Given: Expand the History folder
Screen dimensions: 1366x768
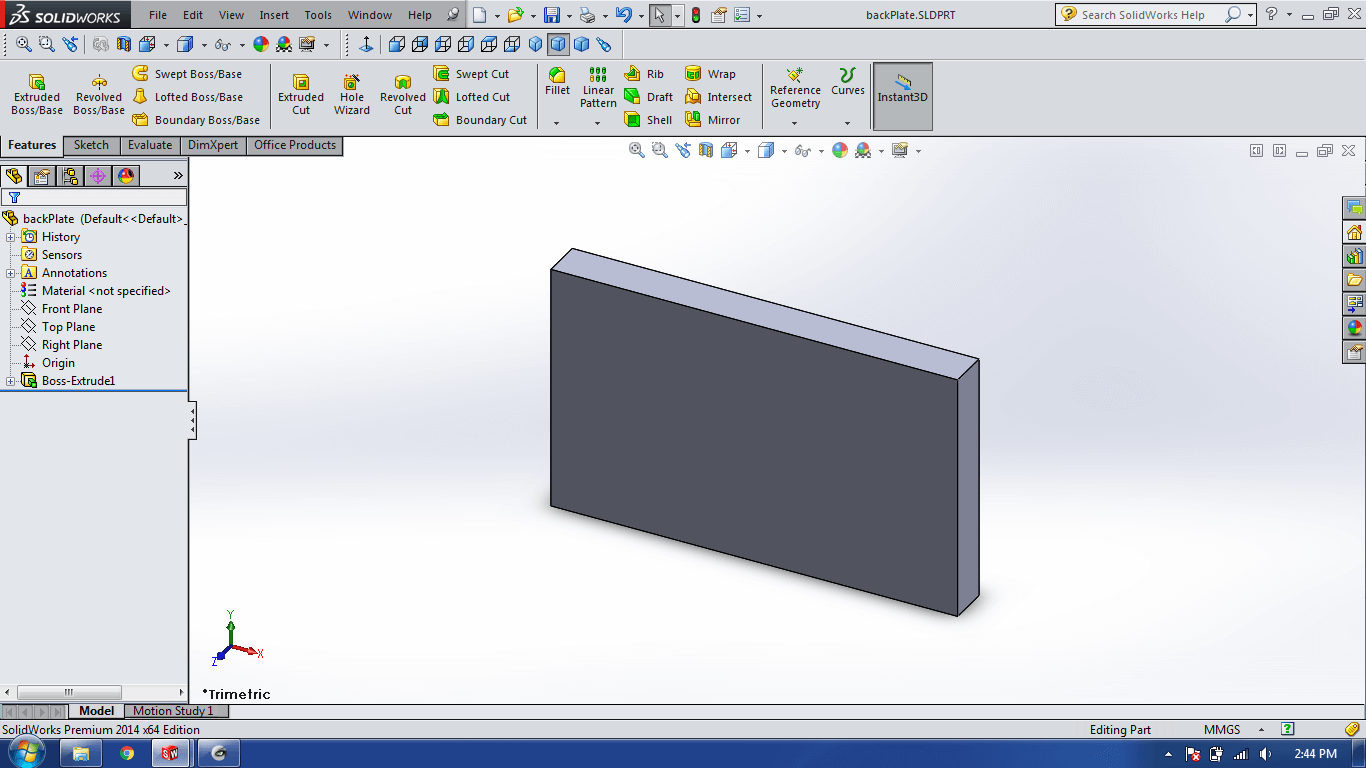Looking at the screenshot, I should [x=11, y=237].
